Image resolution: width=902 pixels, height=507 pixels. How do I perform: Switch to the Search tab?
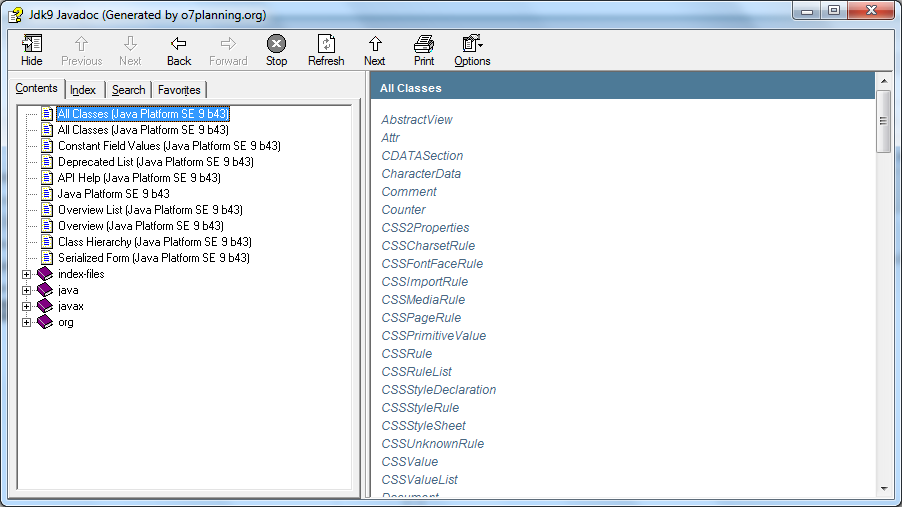pos(128,90)
